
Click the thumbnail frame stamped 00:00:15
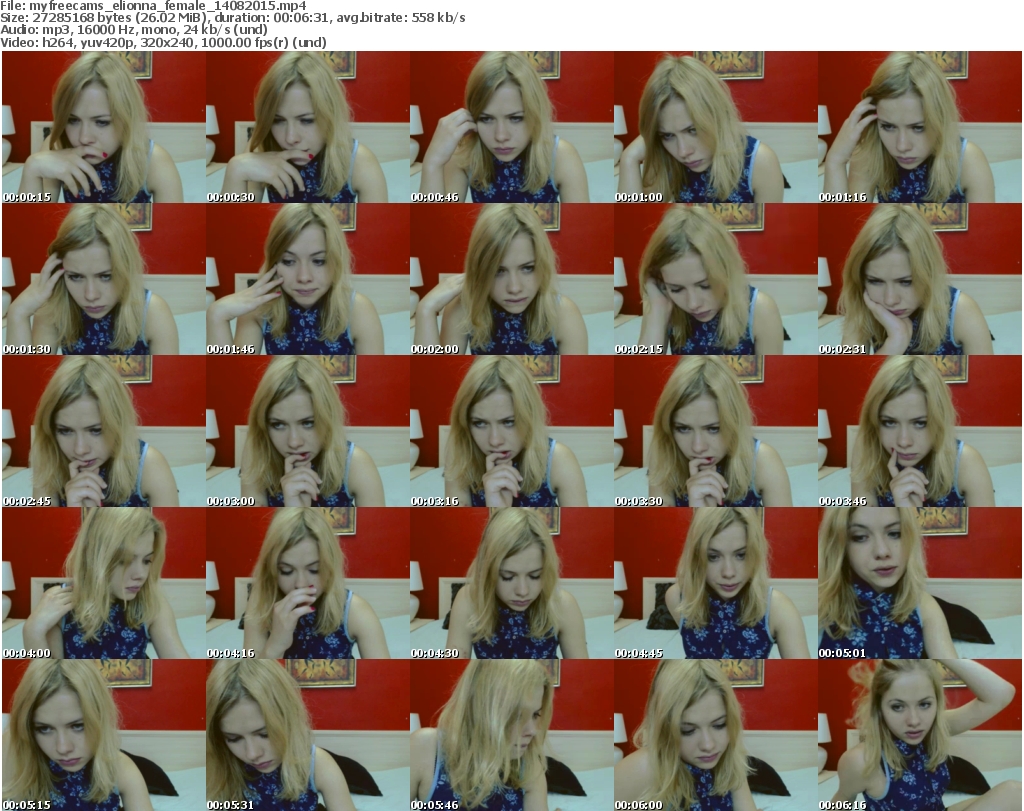point(104,127)
